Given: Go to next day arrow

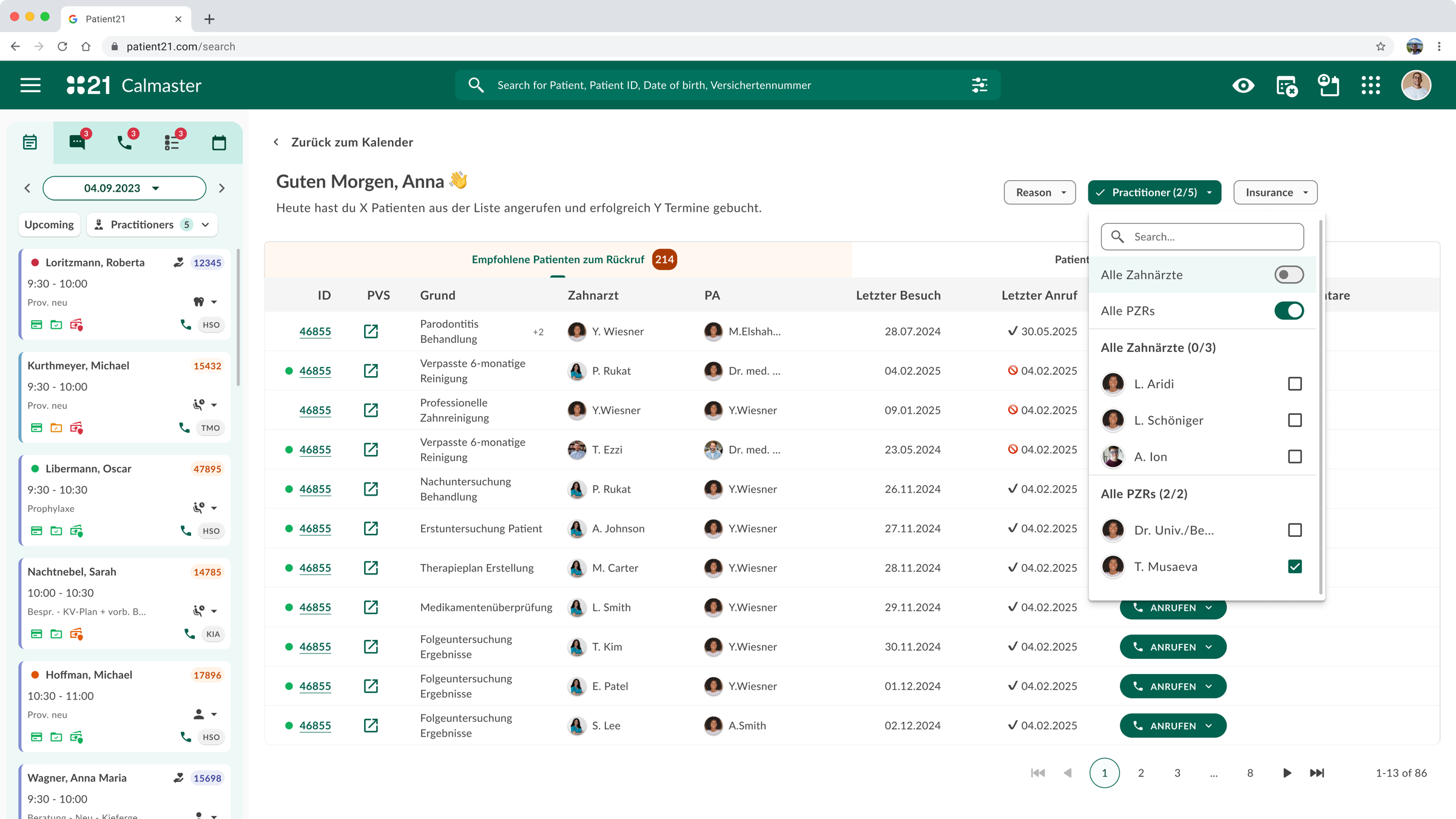Looking at the screenshot, I should tap(222, 188).
